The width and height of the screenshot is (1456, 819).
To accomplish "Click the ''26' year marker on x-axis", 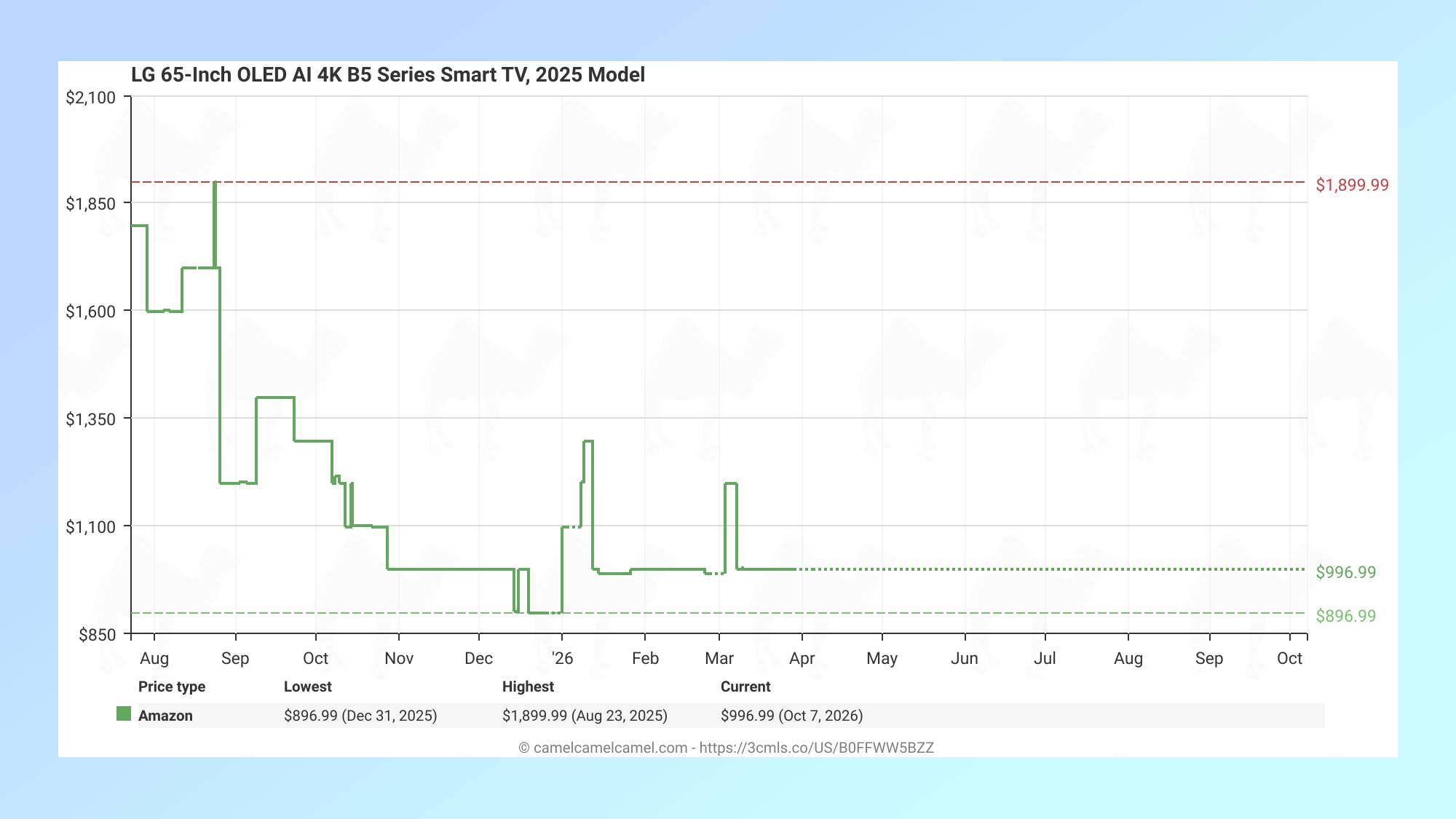I will [x=562, y=658].
